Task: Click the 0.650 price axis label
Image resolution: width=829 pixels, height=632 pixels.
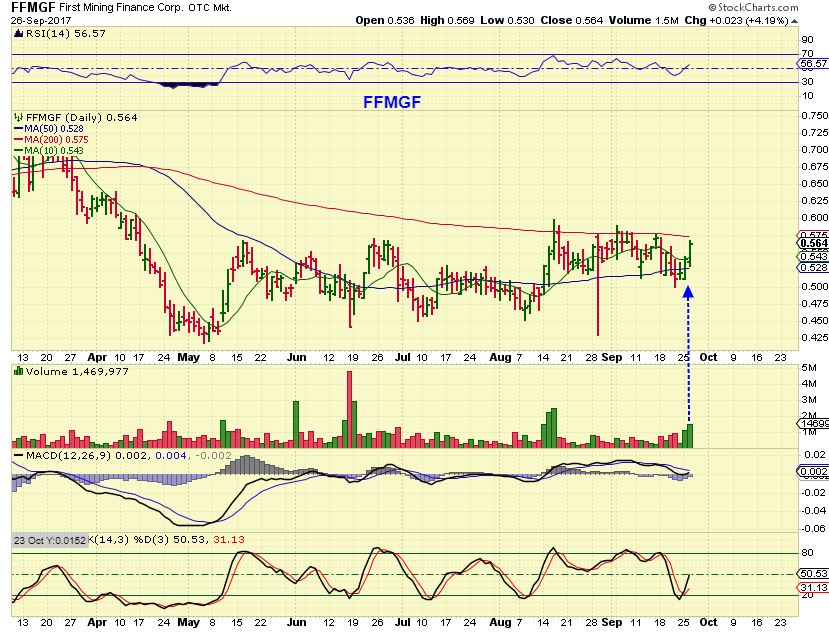Action: 815,184
